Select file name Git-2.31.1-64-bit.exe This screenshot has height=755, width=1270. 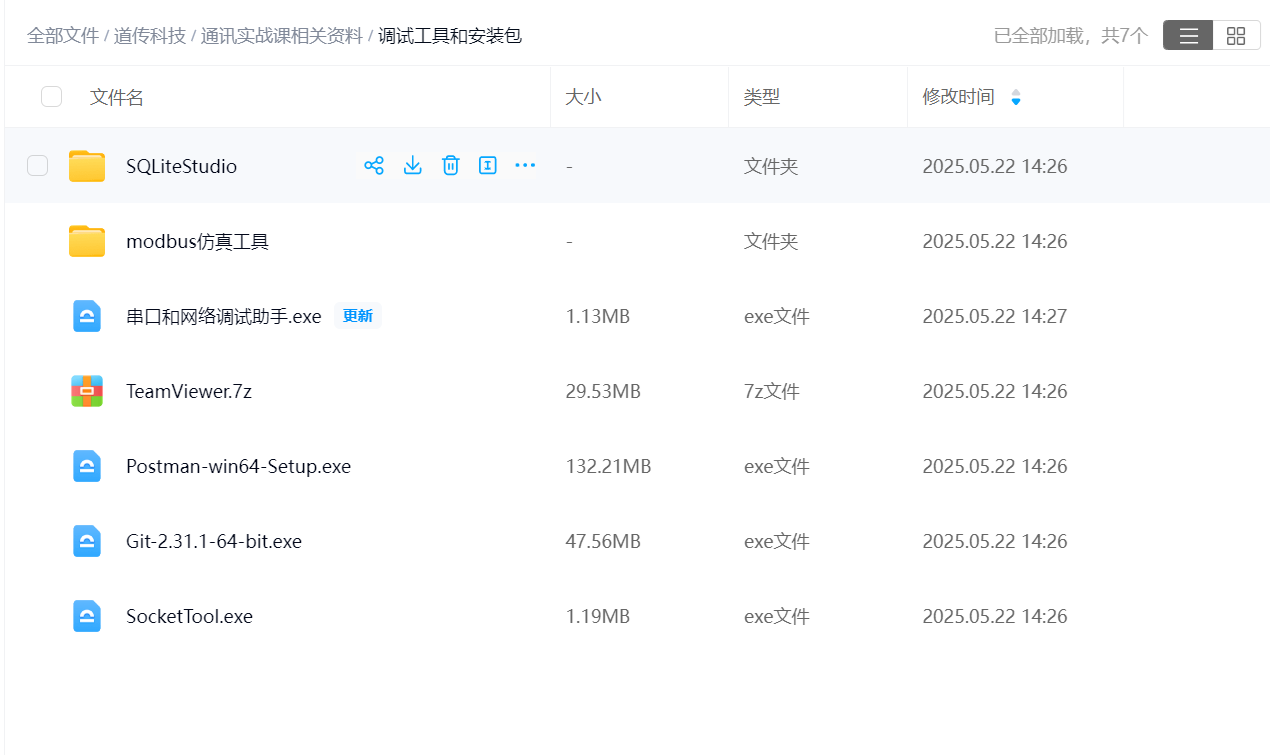tap(214, 541)
